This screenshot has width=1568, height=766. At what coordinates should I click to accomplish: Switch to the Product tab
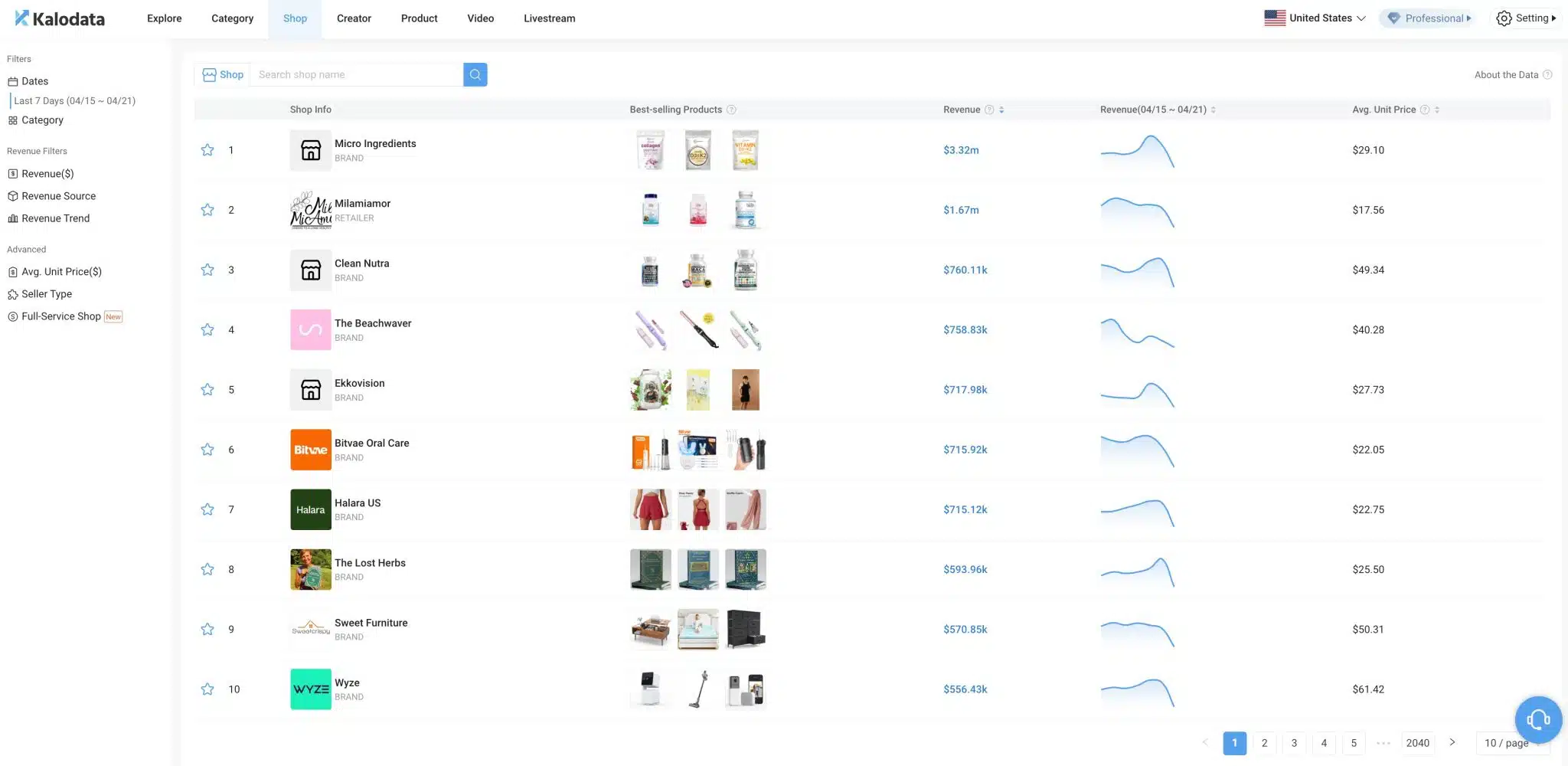[420, 18]
